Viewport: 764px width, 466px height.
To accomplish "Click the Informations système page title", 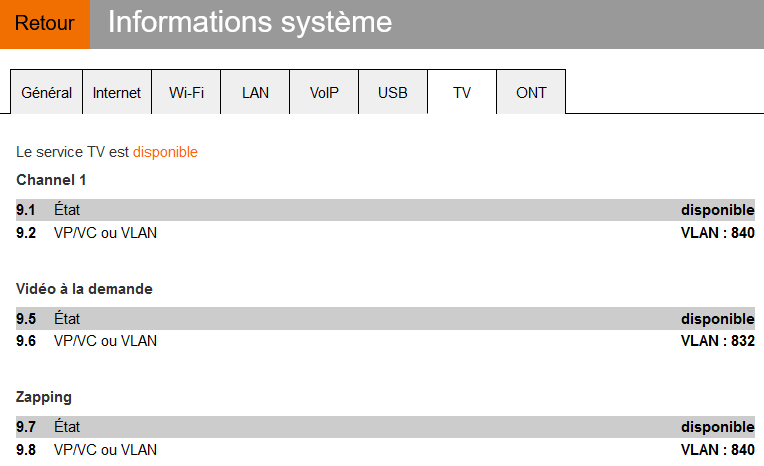I will click(250, 22).
